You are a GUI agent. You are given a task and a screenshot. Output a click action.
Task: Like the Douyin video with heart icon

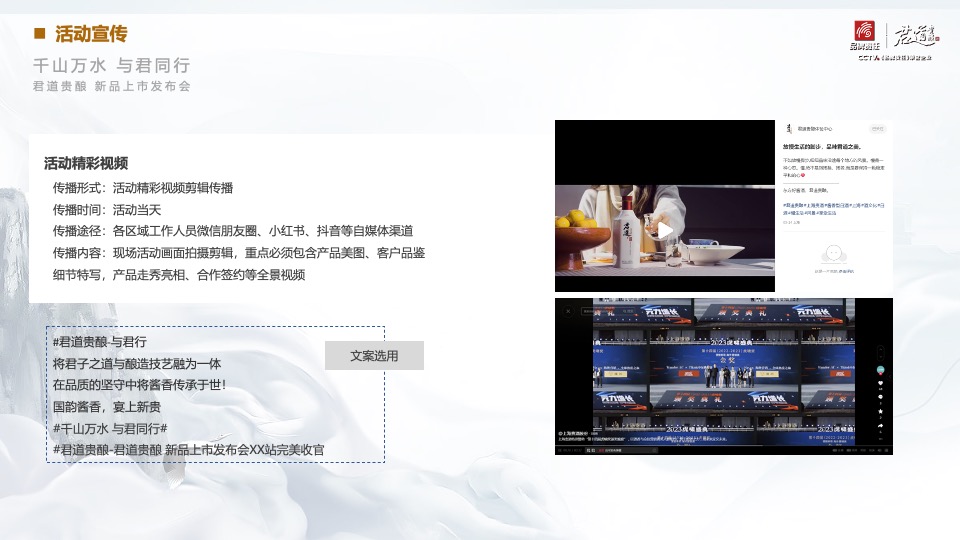tap(880, 383)
